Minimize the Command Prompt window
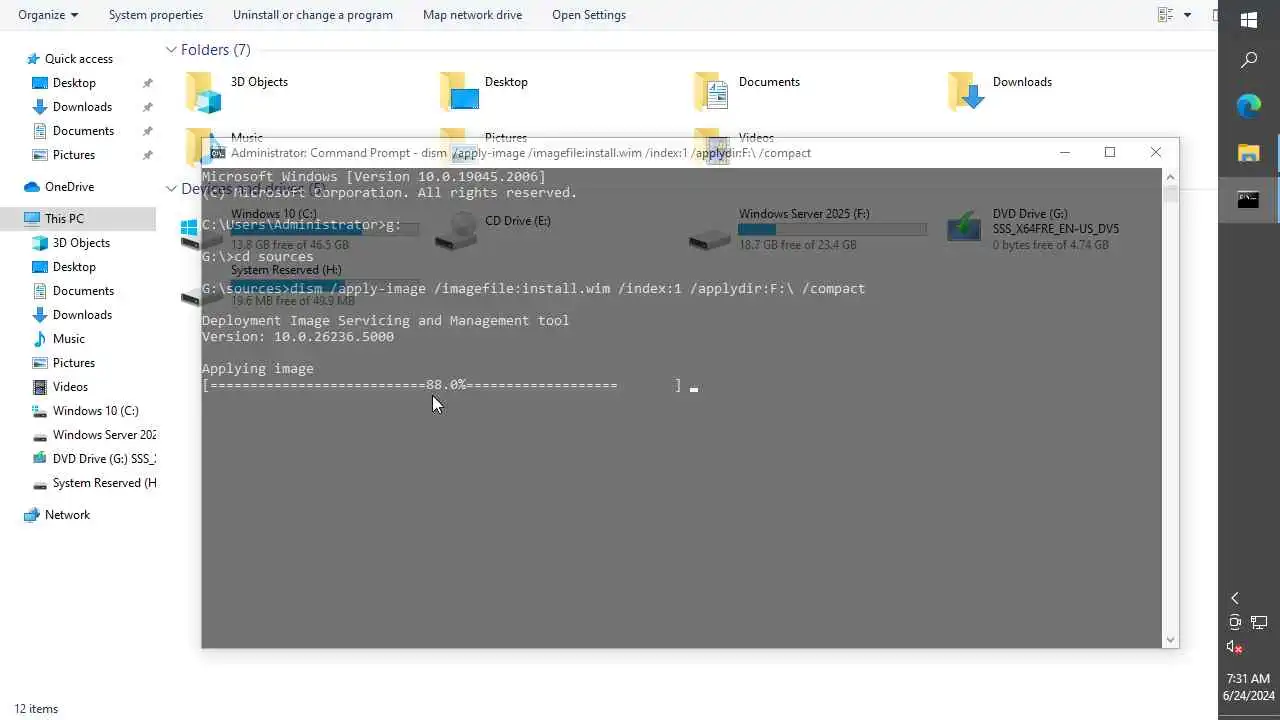This screenshot has width=1280, height=720. [x=1065, y=152]
